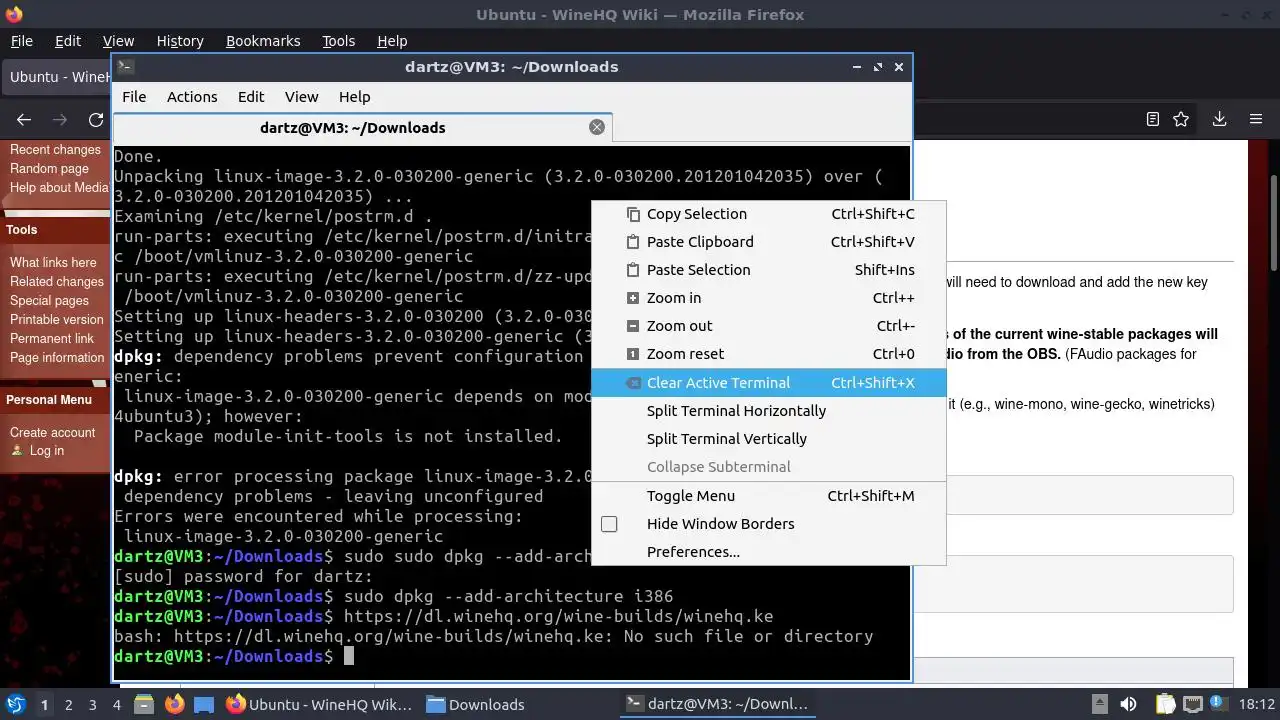Open Firefox Tools menu
The height and width of the screenshot is (720, 1280).
pyautogui.click(x=338, y=41)
